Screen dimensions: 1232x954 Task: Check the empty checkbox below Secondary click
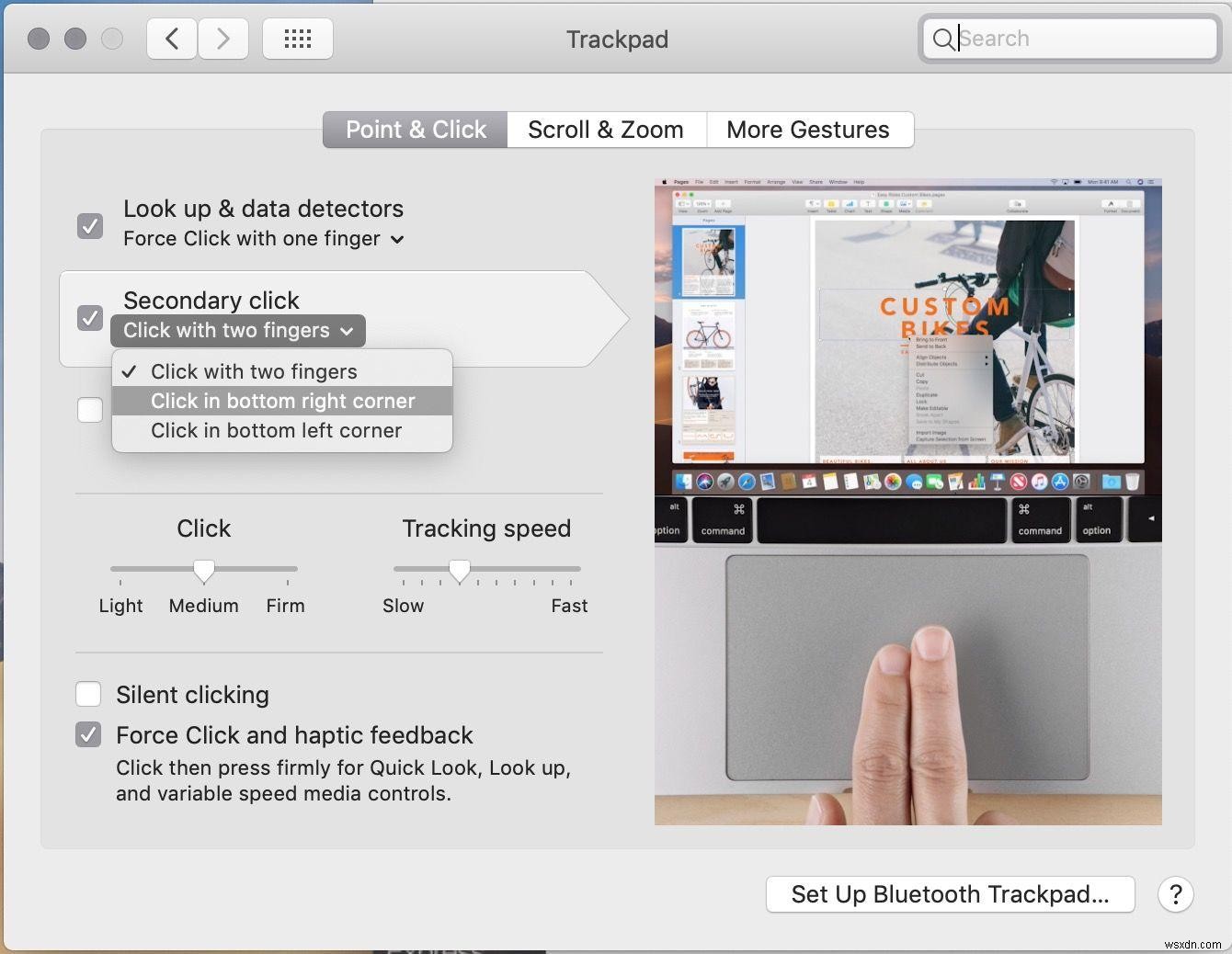(89, 410)
